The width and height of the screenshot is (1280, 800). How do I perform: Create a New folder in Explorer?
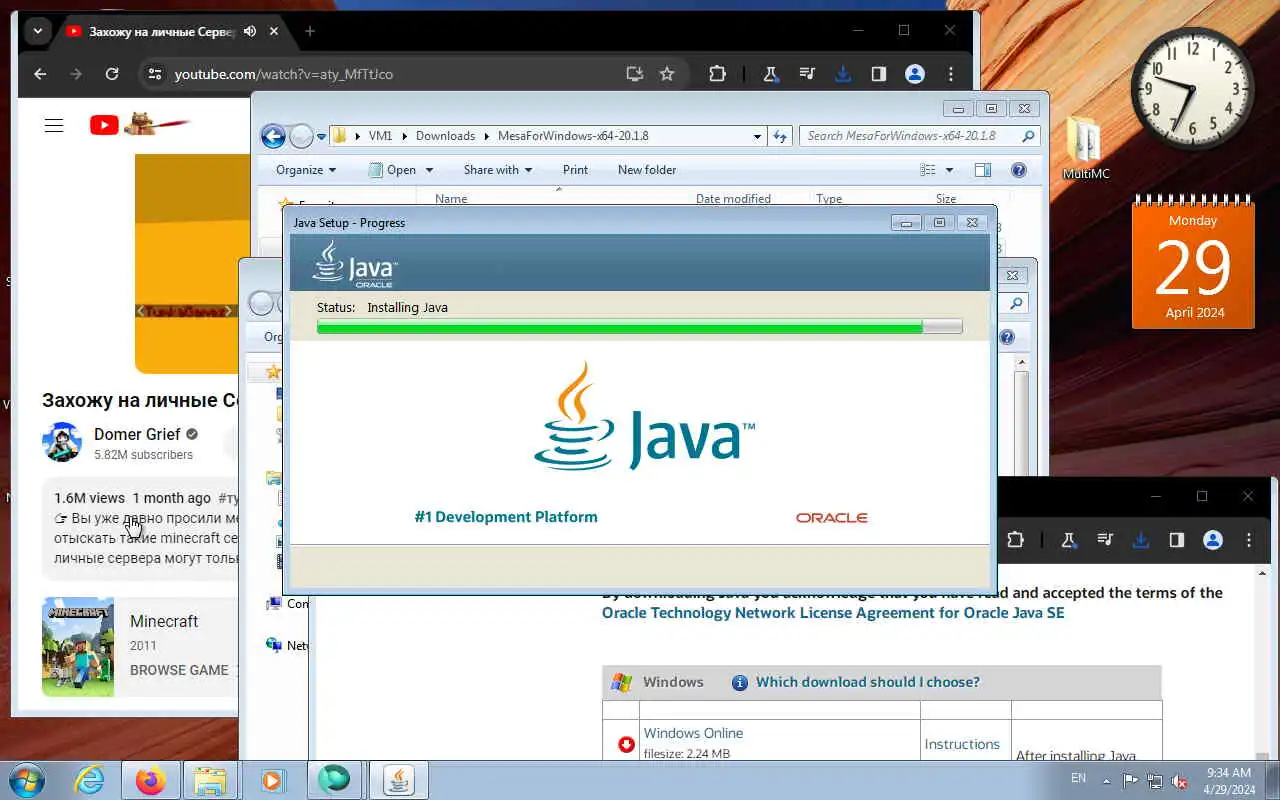click(647, 170)
